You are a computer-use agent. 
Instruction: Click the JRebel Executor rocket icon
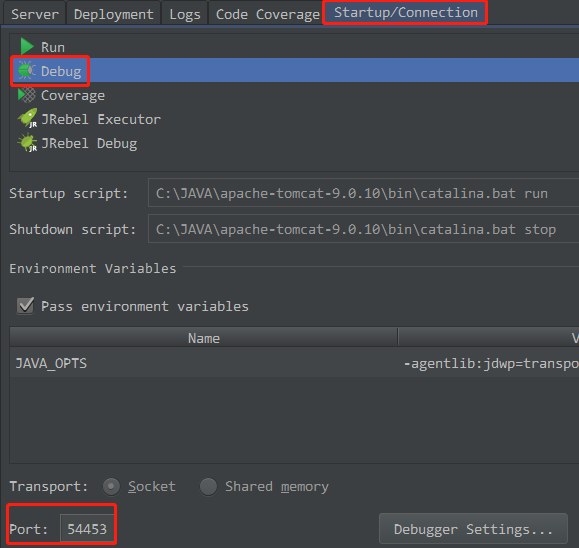click(x=27, y=118)
